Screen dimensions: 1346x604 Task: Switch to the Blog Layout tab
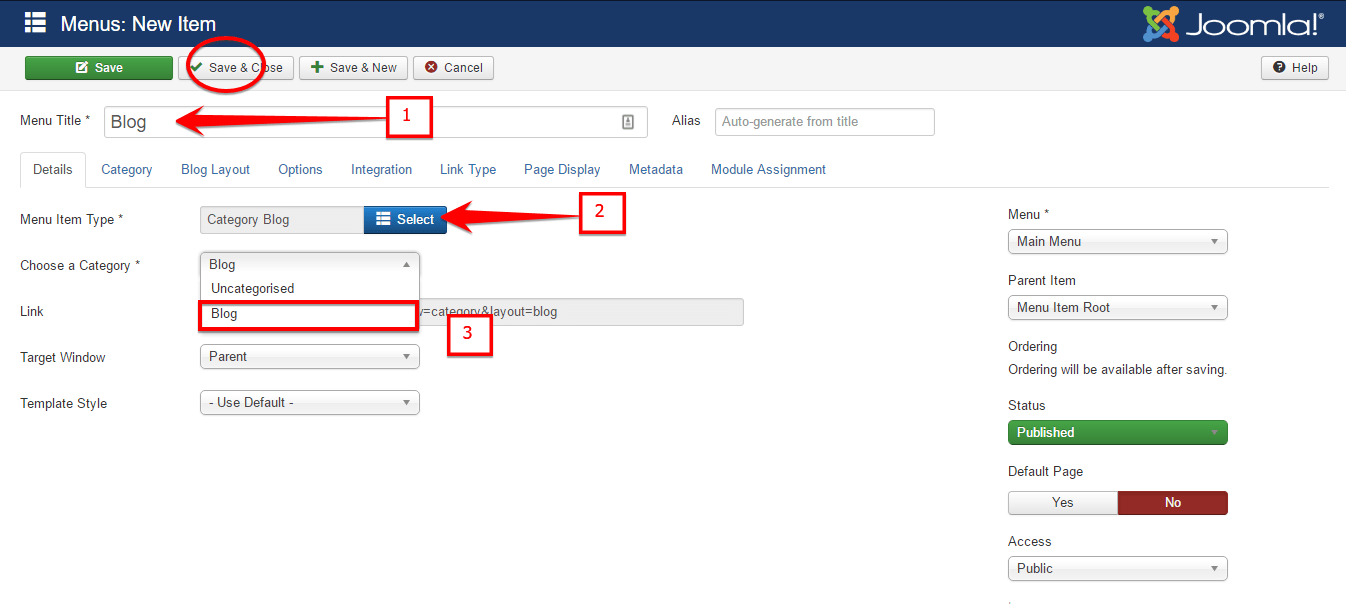pyautogui.click(x=215, y=170)
